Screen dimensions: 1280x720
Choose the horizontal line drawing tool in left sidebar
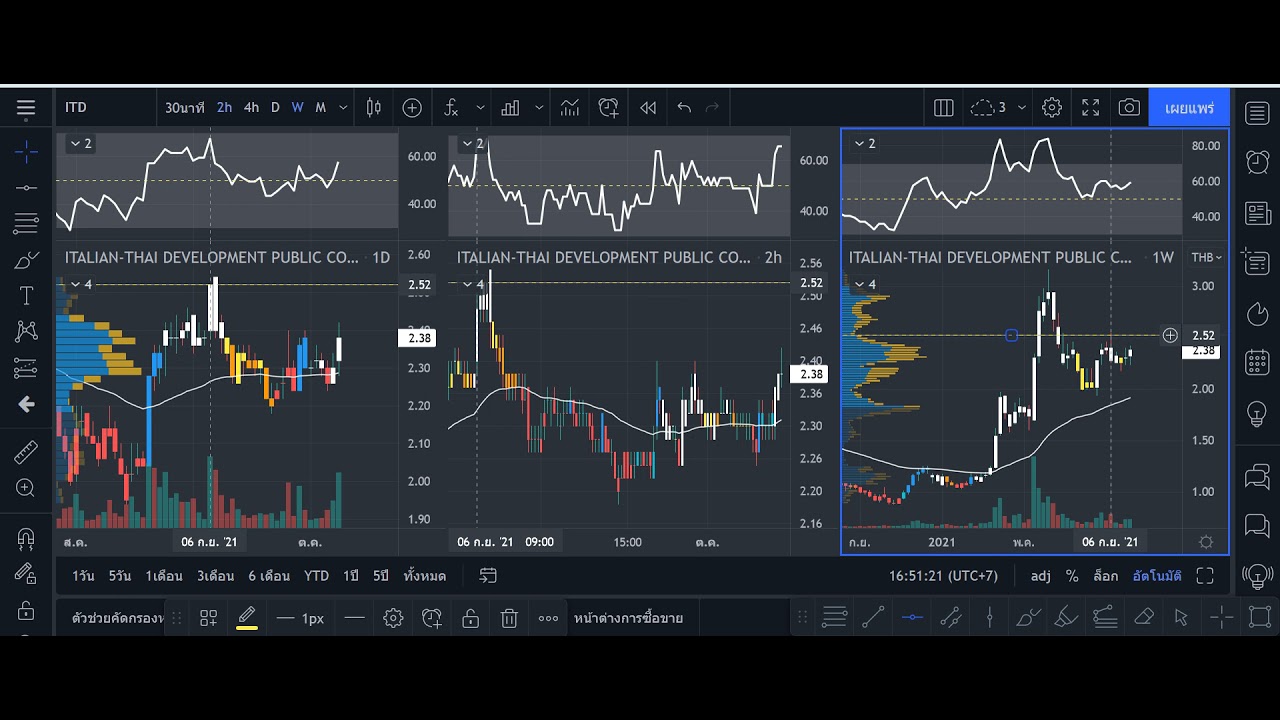(26, 187)
